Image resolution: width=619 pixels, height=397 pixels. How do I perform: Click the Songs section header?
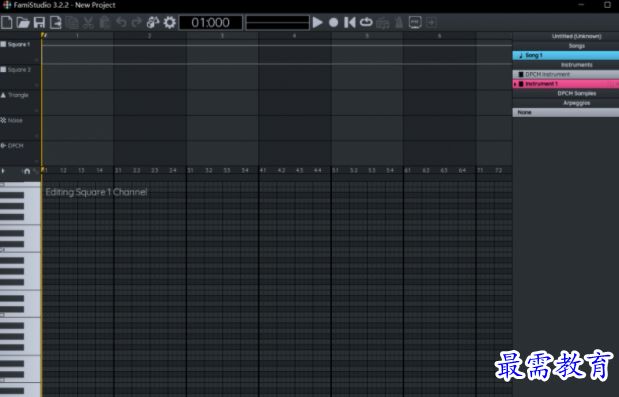576,46
